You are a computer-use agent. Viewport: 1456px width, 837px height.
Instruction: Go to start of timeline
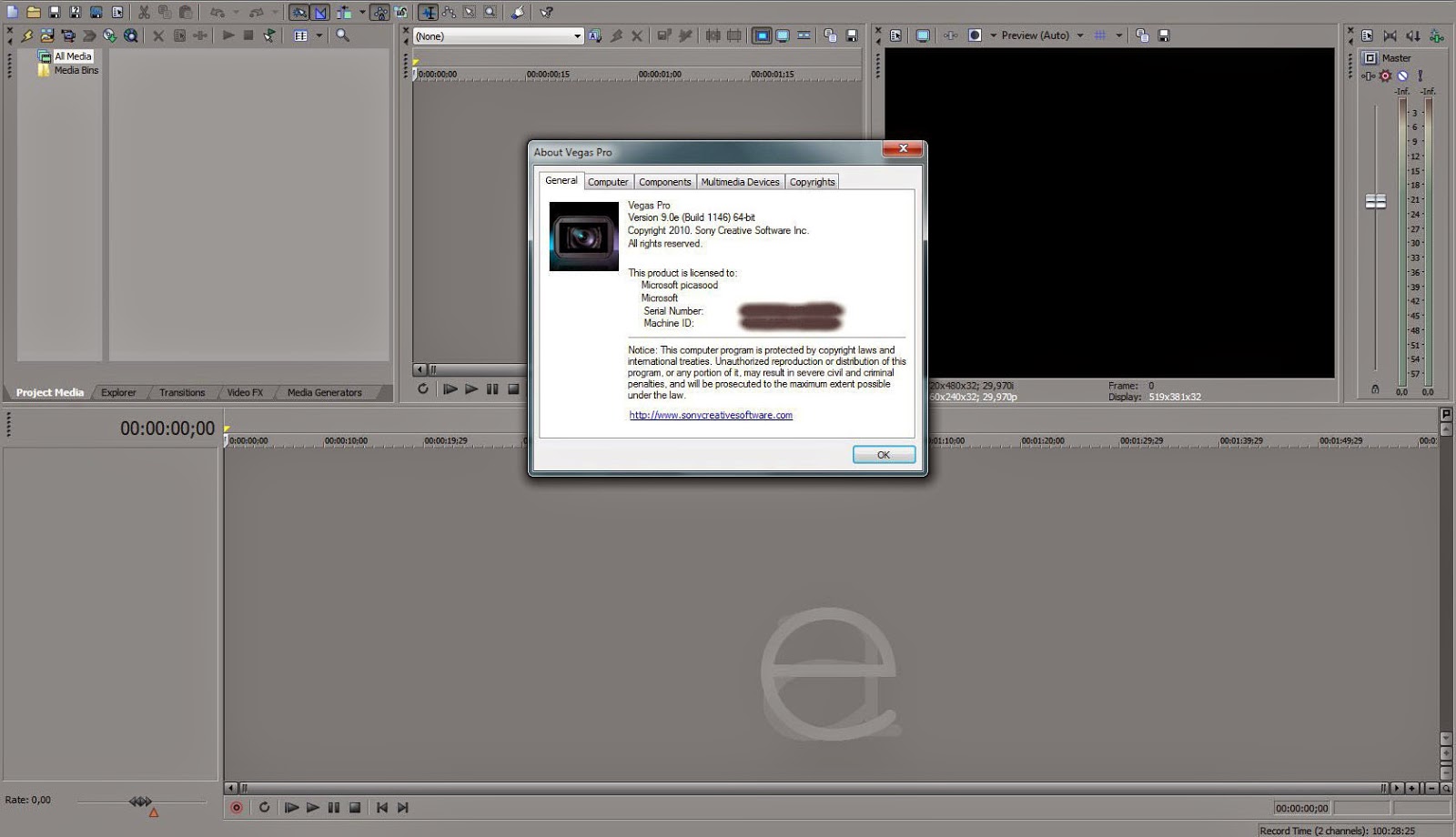pos(382,807)
